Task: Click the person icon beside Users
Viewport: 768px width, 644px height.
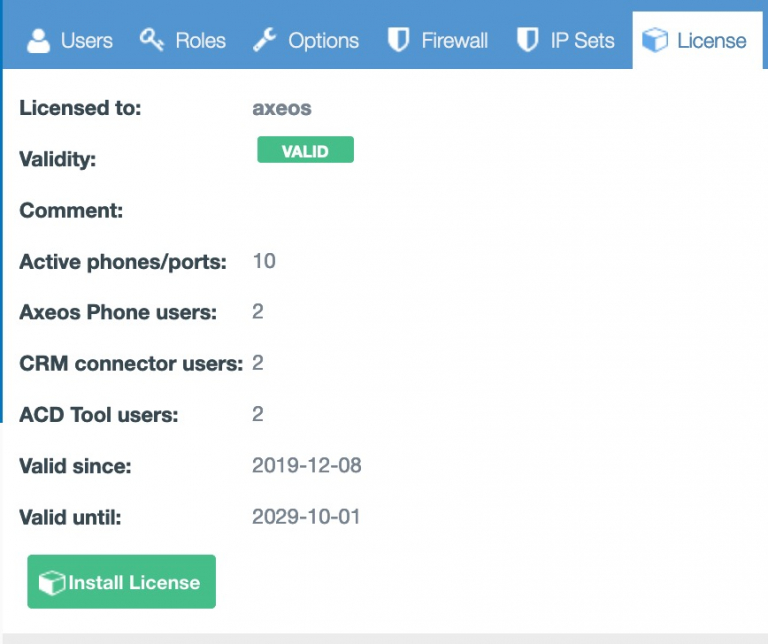Action: (x=39, y=41)
